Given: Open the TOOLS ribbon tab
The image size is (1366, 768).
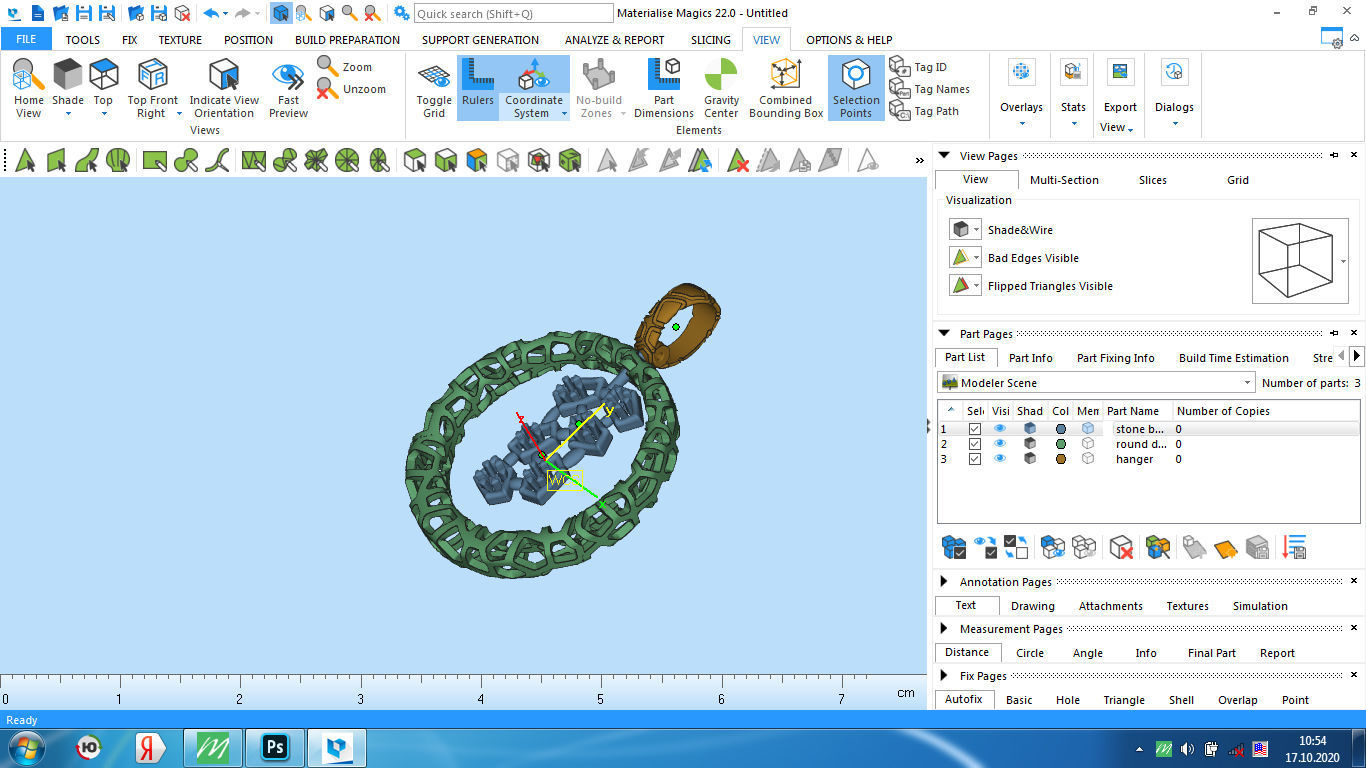Looking at the screenshot, I should click(x=83, y=40).
